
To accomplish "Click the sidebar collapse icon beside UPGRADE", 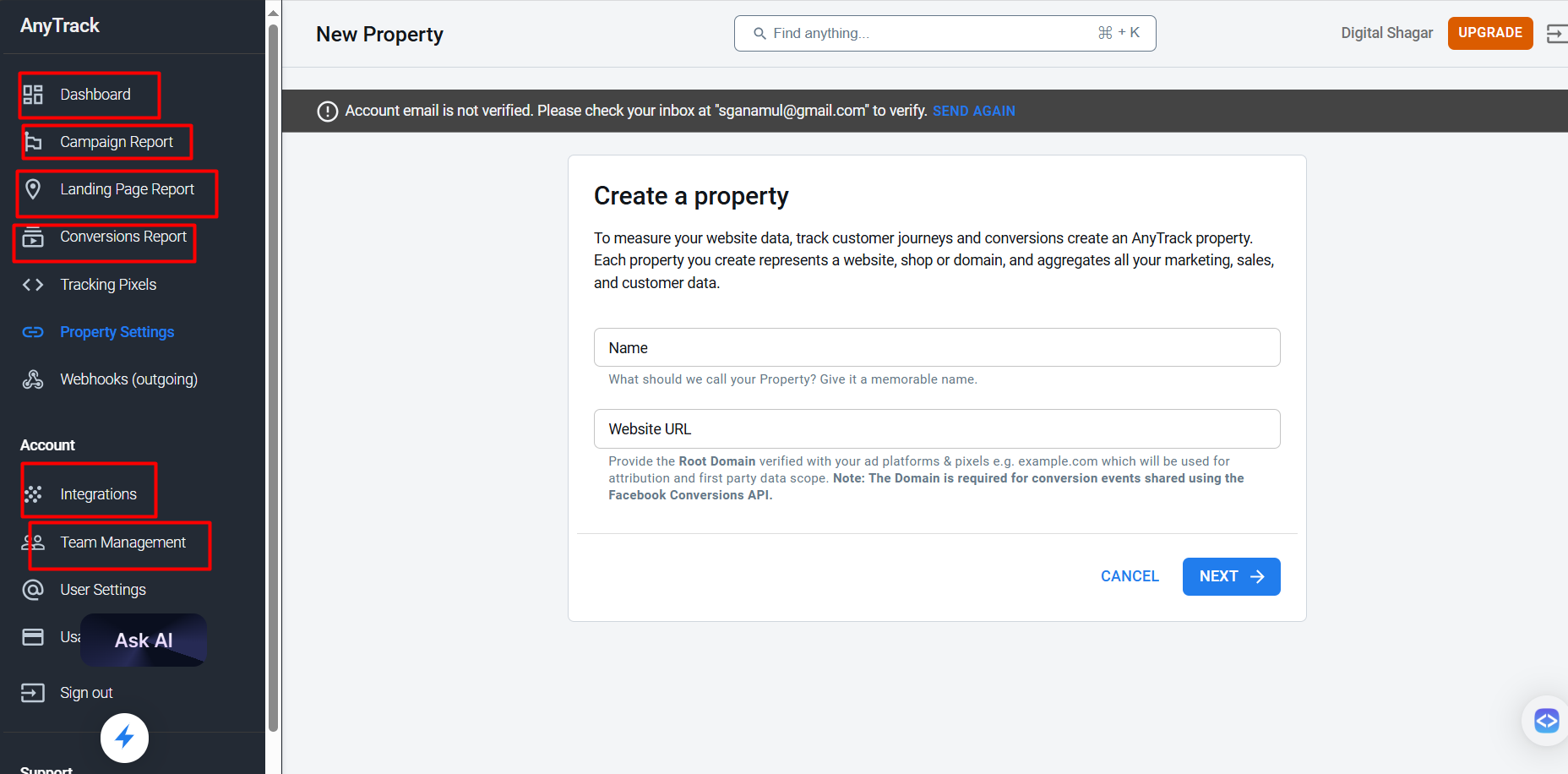I will [1556, 33].
